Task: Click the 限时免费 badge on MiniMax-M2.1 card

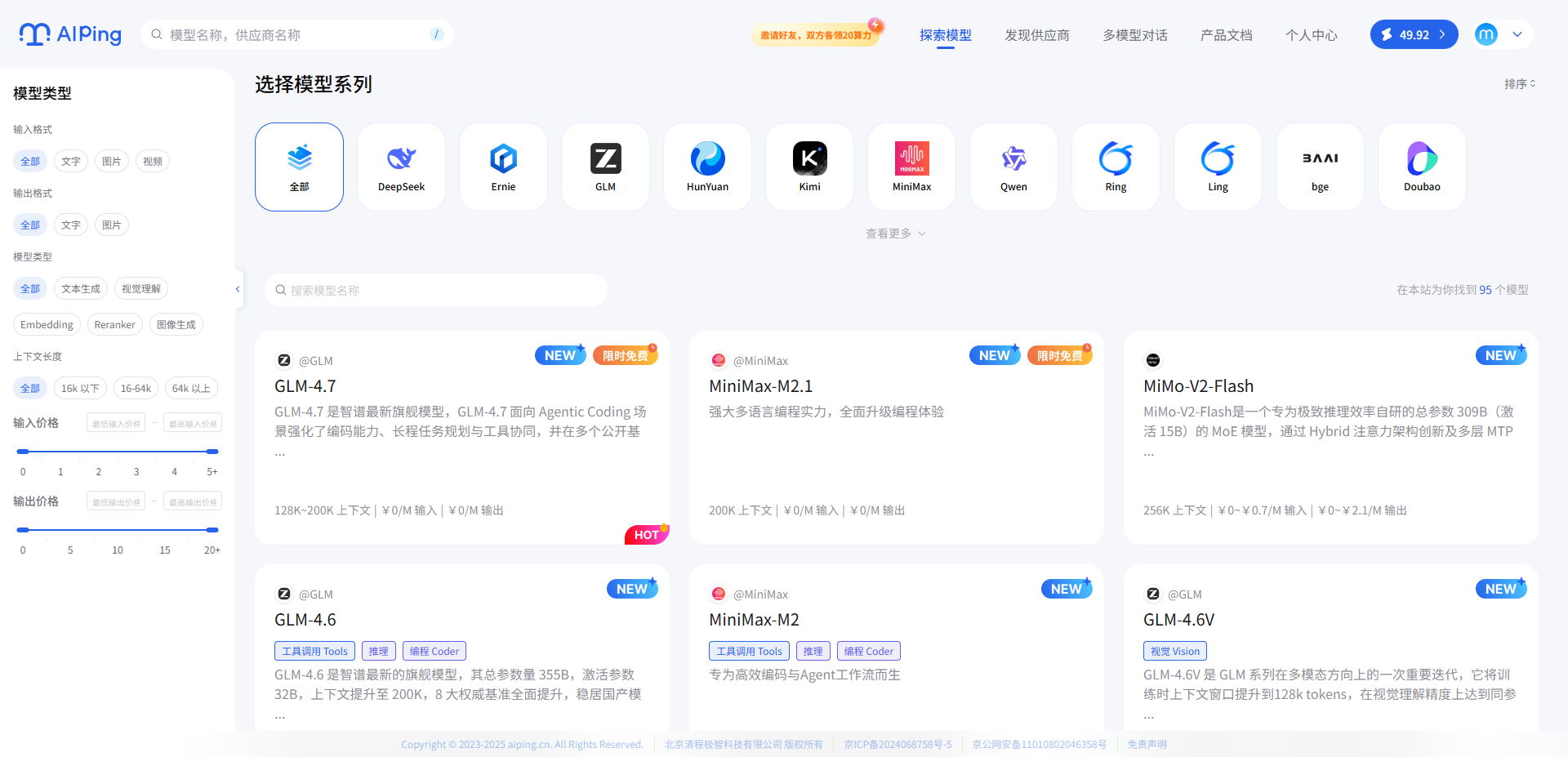Action: [x=1060, y=355]
